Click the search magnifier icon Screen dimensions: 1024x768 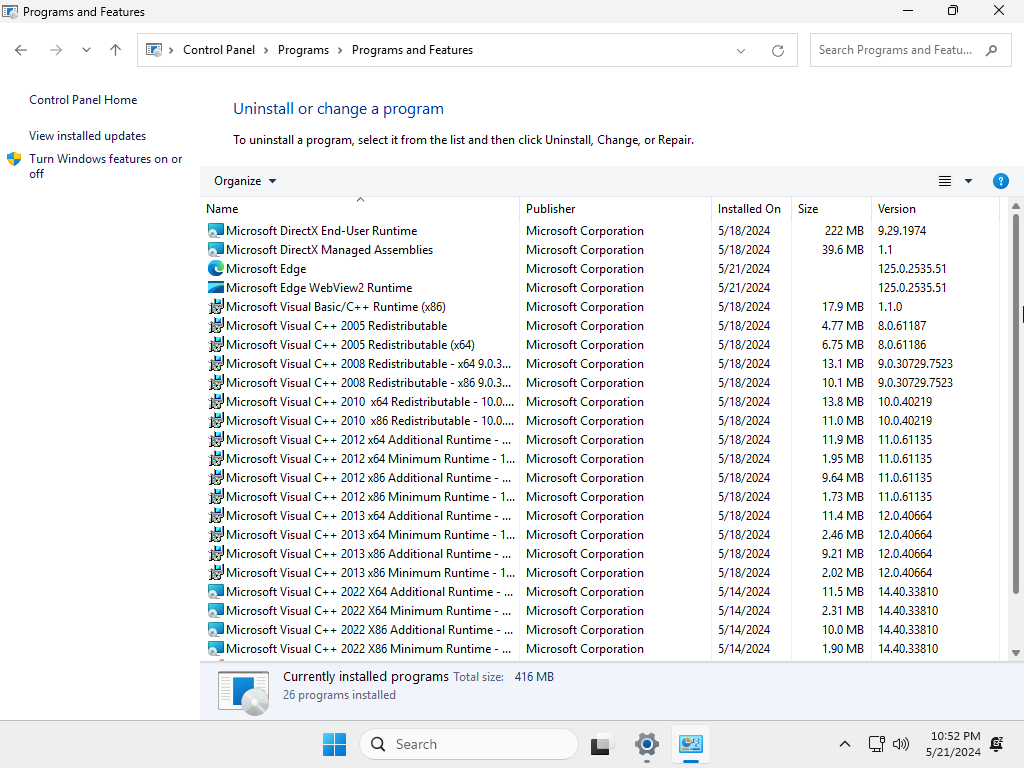pos(991,50)
